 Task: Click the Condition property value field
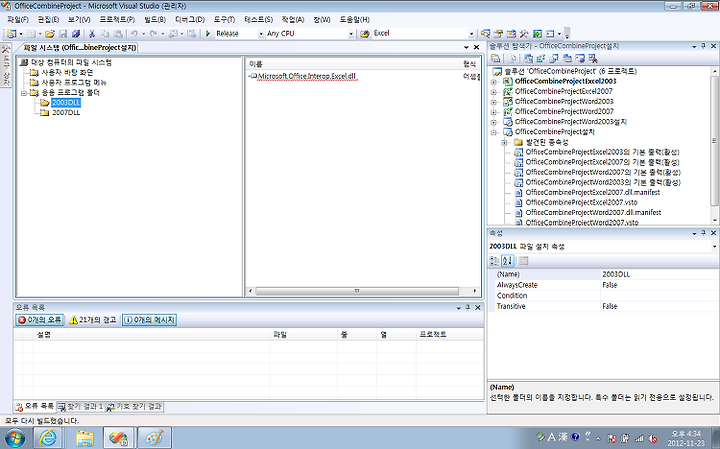point(658,296)
